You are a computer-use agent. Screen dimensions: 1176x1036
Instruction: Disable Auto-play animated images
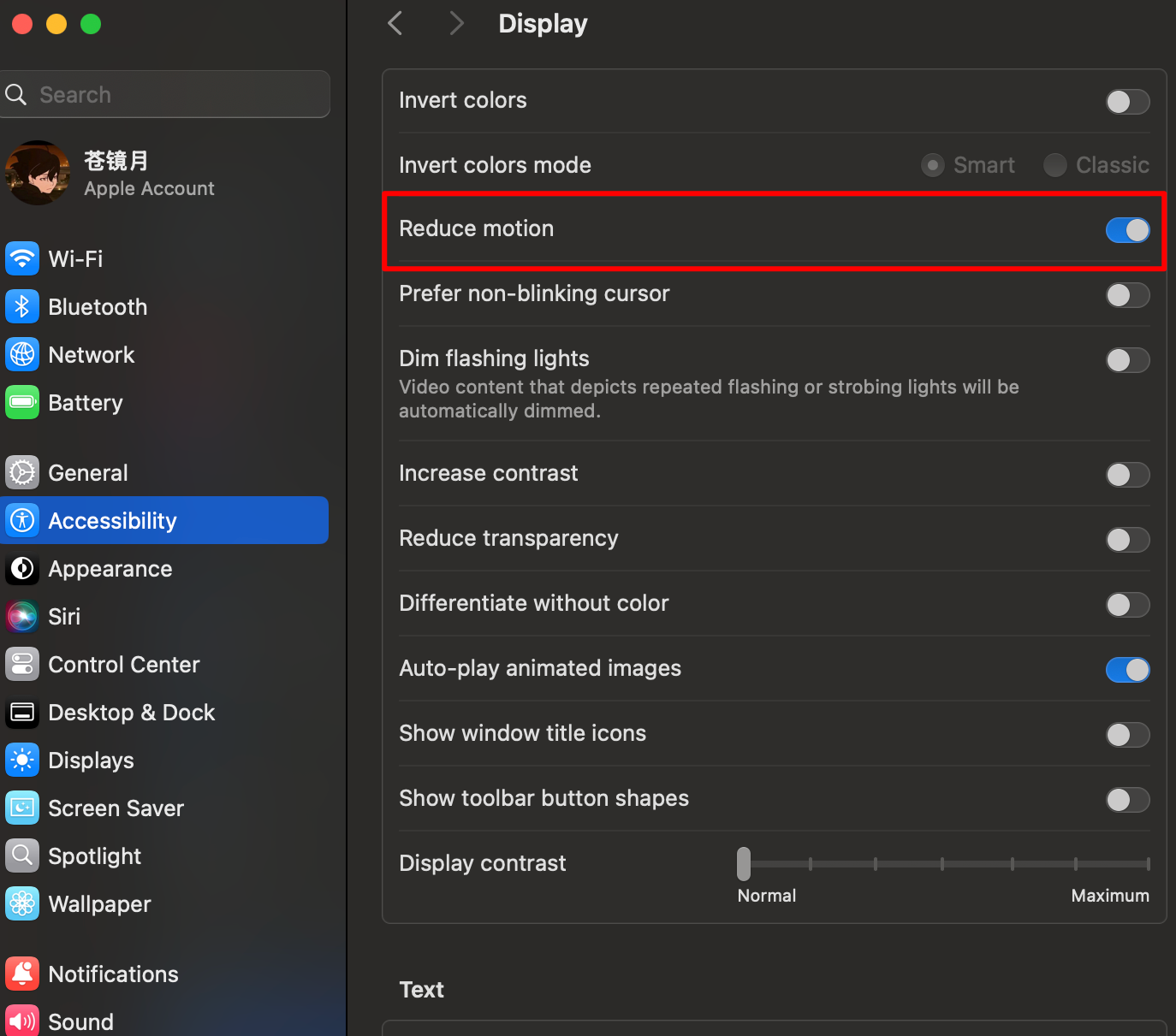[1127, 670]
